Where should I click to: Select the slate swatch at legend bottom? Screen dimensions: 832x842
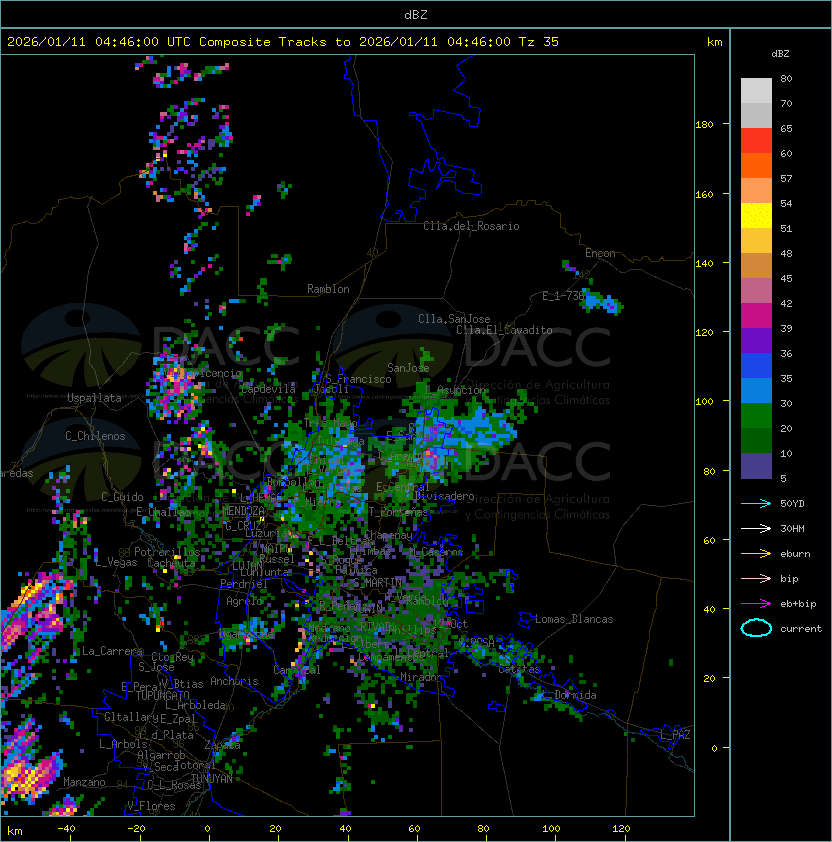[x=756, y=466]
